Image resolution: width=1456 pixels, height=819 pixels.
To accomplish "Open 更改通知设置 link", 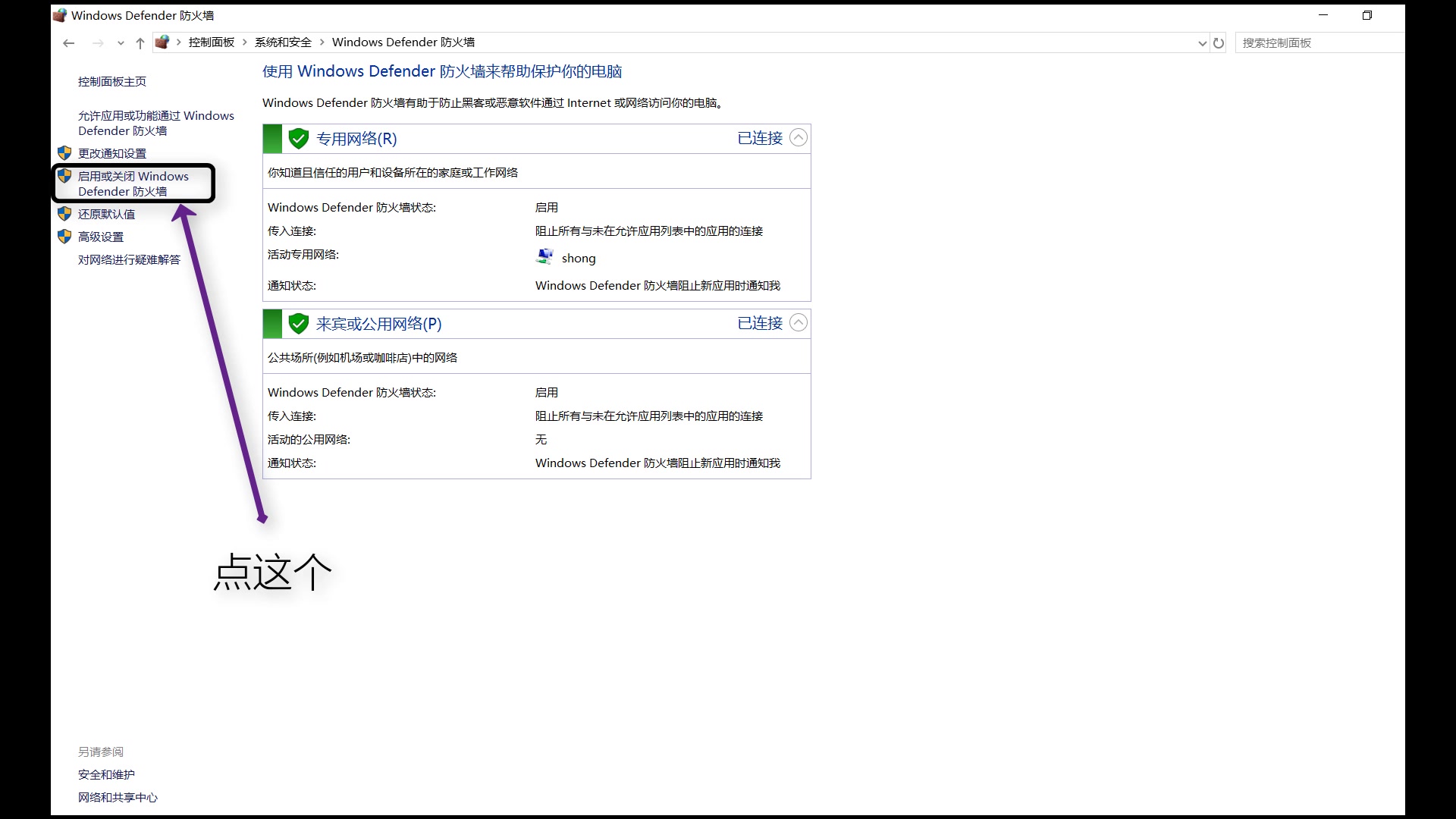I will tap(112, 154).
